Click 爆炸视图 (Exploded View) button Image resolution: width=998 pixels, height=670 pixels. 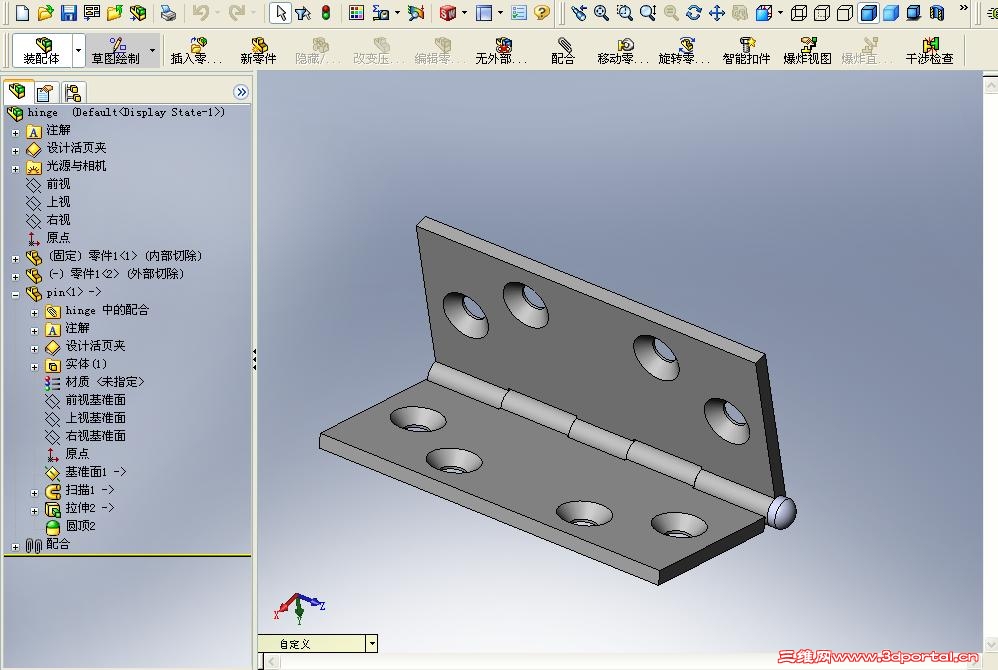click(807, 50)
